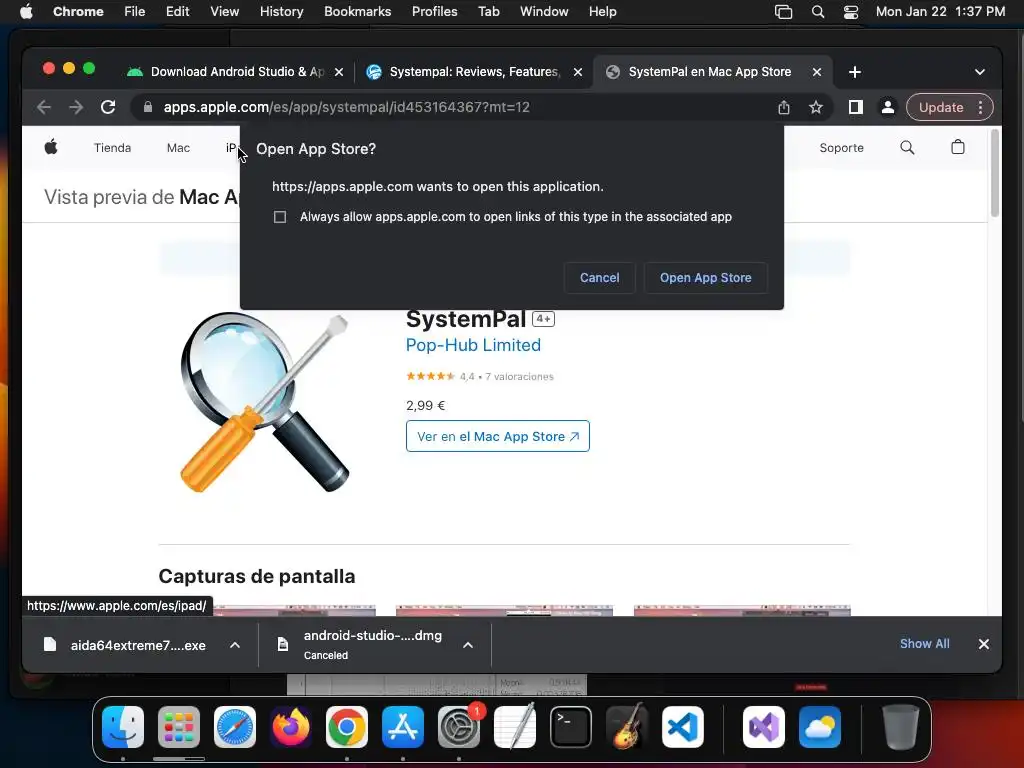Click the lock icon in address bar
The height and width of the screenshot is (768, 1024).
coord(148,107)
